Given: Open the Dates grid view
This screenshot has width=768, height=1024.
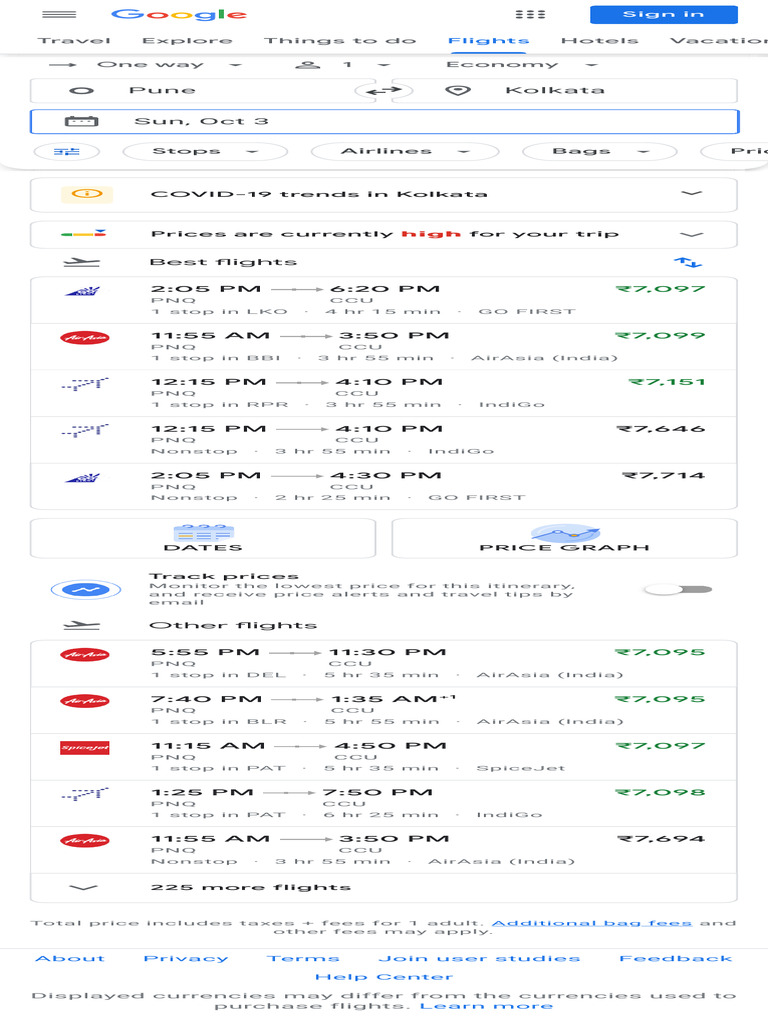Looking at the screenshot, I should click(203, 538).
